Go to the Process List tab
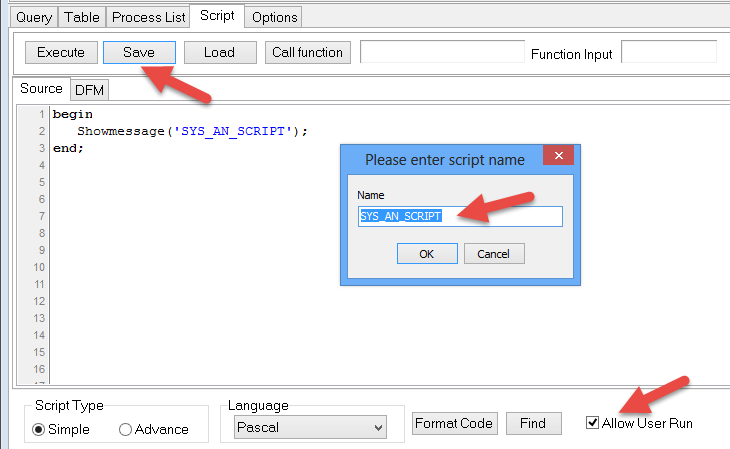Viewport: 730px width, 449px height. pyautogui.click(x=148, y=17)
